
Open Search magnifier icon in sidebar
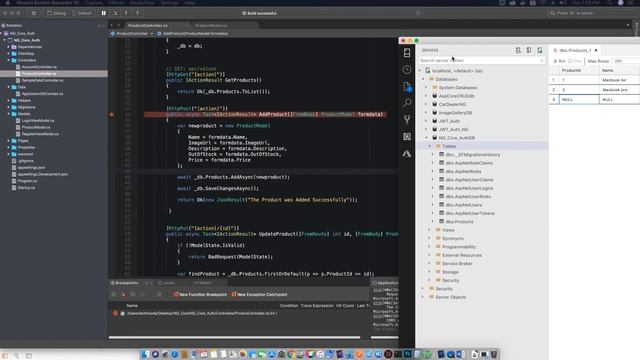coord(407,103)
